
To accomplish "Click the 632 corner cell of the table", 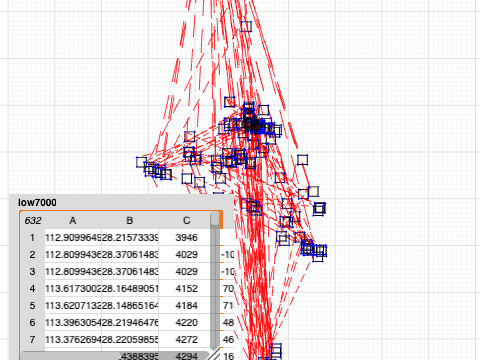I will [x=33, y=220].
